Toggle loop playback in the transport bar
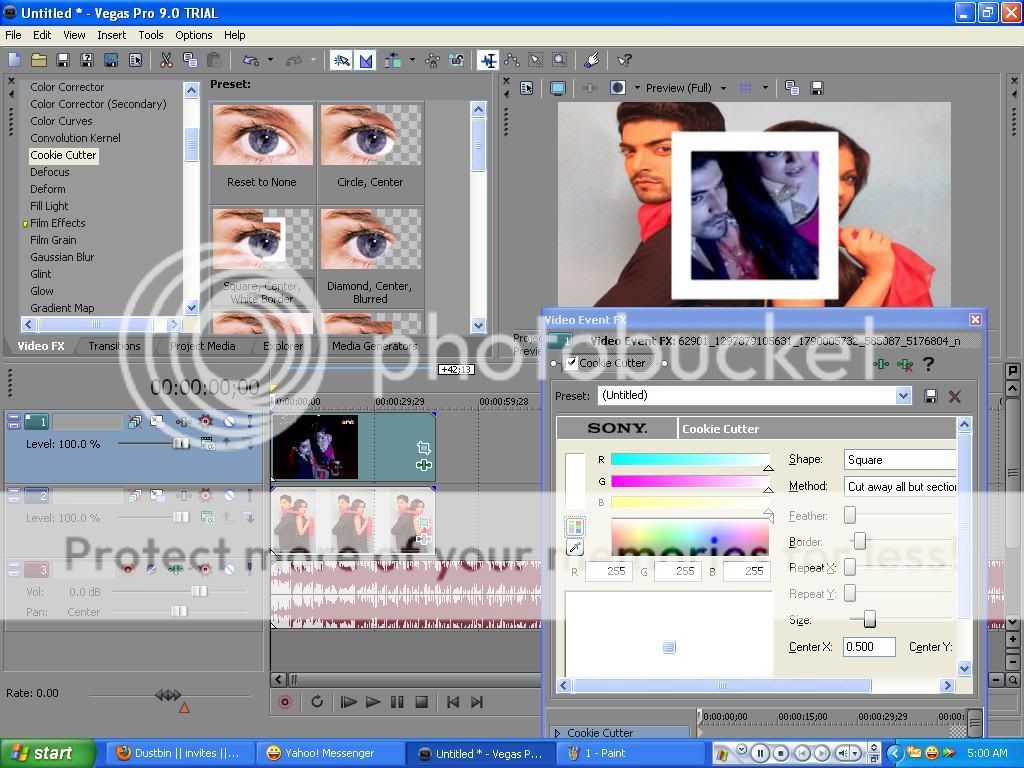The image size is (1024, 768). click(x=317, y=702)
